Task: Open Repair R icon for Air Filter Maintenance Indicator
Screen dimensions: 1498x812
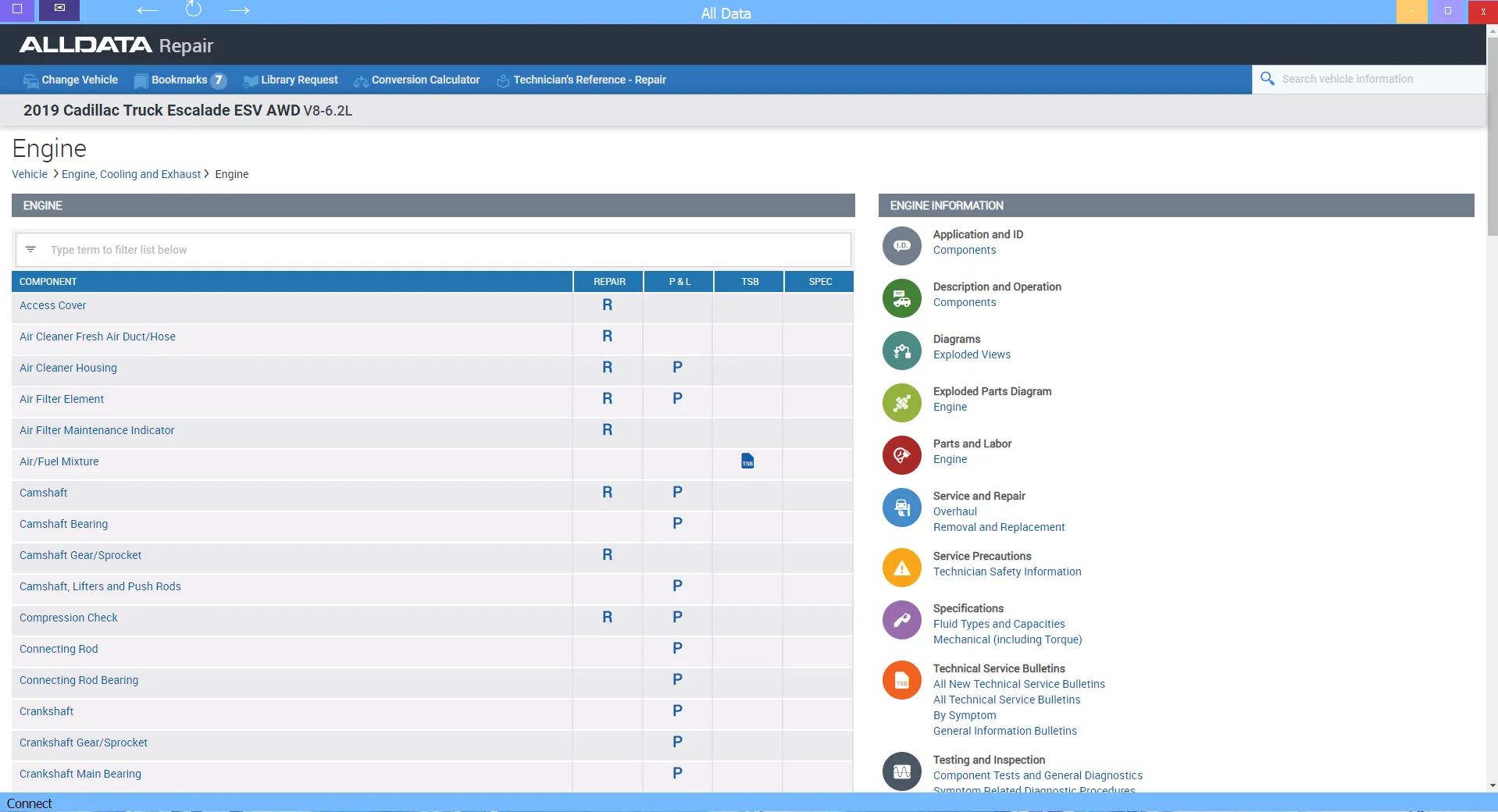Action: click(x=607, y=430)
